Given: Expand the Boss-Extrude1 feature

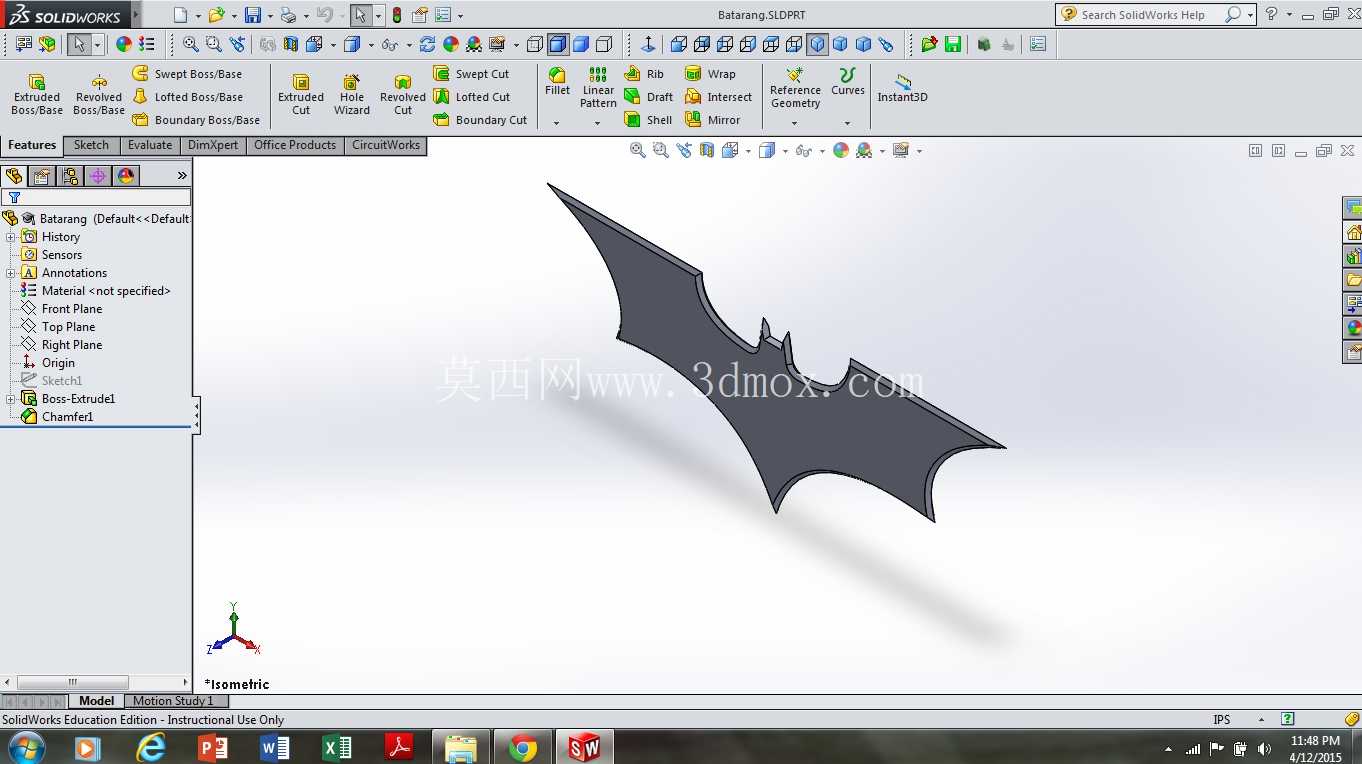Looking at the screenshot, I should [x=10, y=399].
